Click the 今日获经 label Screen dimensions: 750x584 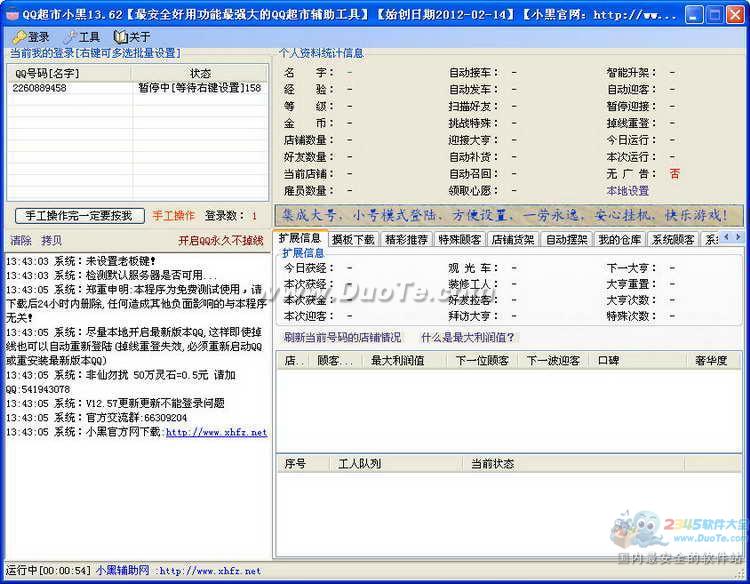[309, 268]
